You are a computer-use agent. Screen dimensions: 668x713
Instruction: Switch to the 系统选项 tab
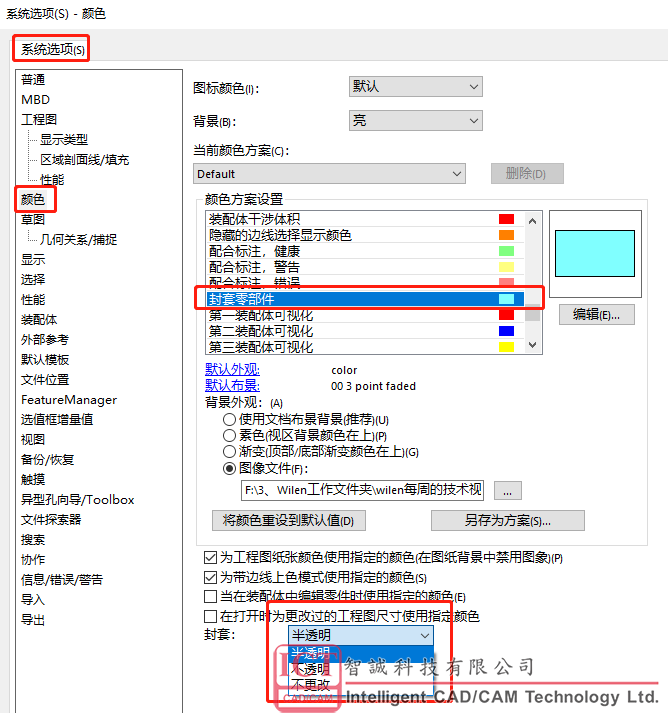click(50, 48)
